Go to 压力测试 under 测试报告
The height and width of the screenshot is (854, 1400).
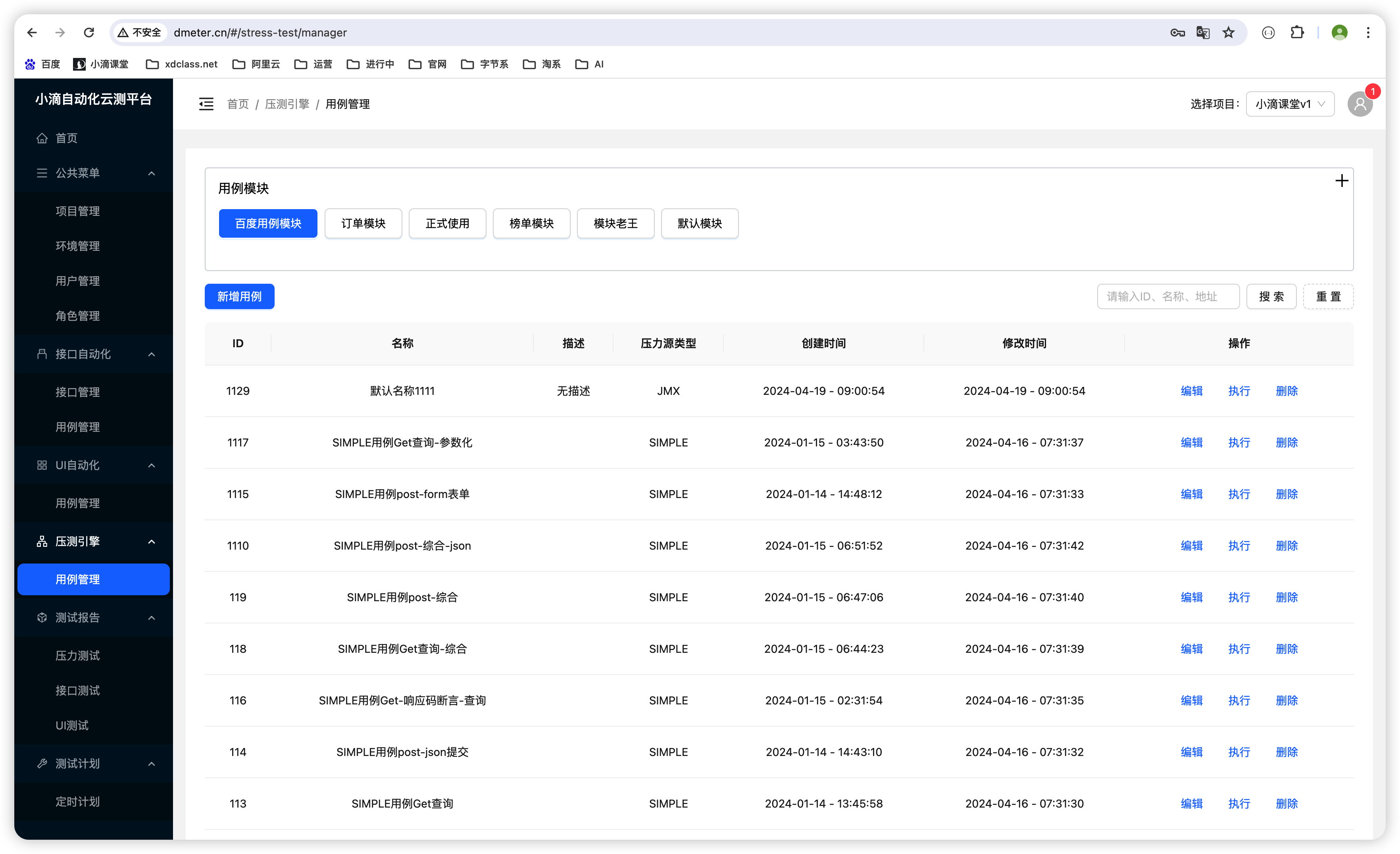coord(78,656)
